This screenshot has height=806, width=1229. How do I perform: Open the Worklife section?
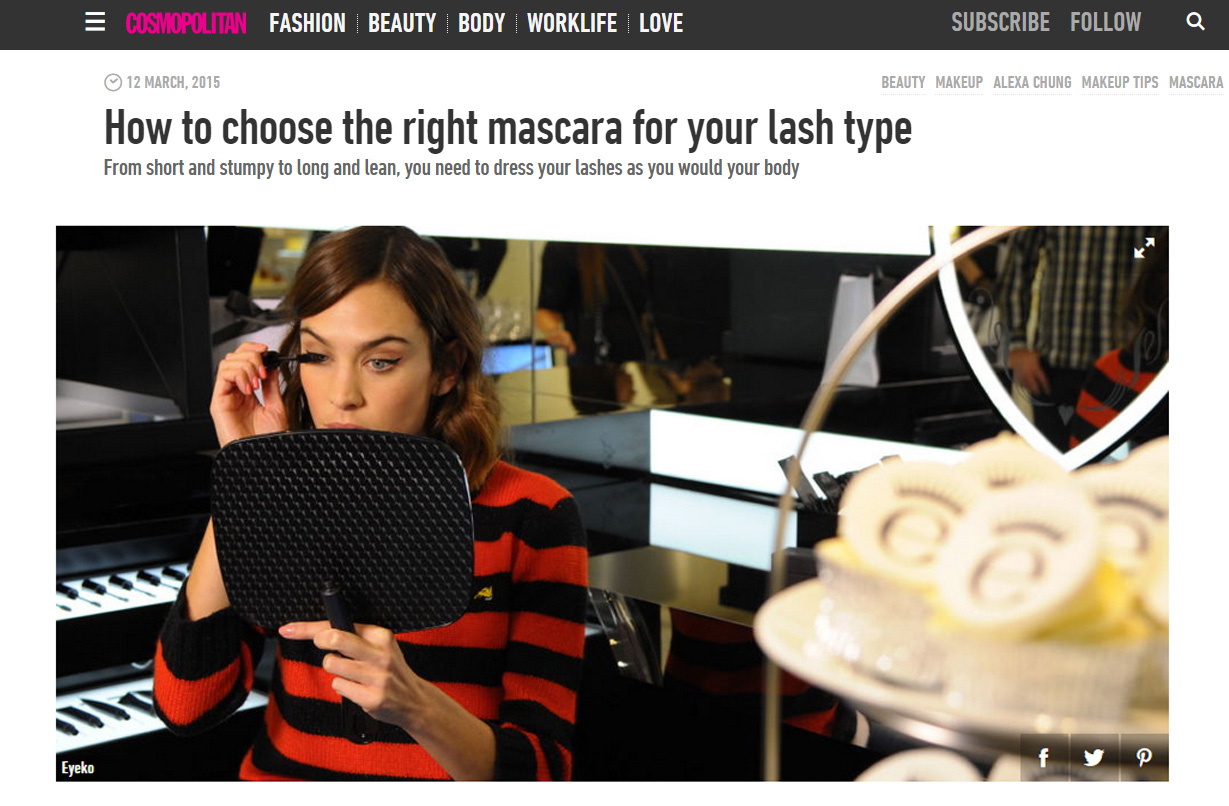coord(572,23)
